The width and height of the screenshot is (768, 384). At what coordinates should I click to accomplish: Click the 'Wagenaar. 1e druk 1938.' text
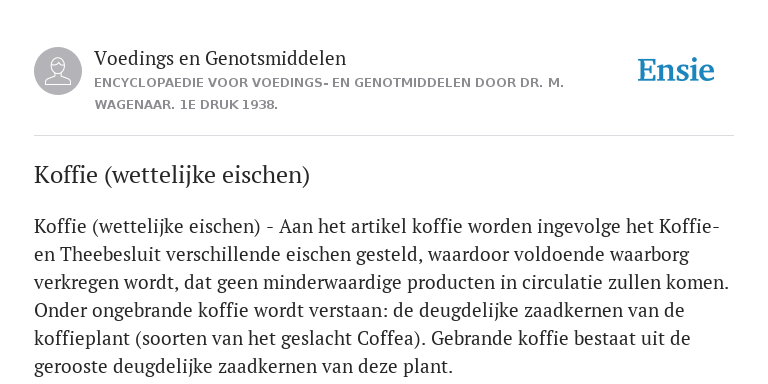coord(186,105)
